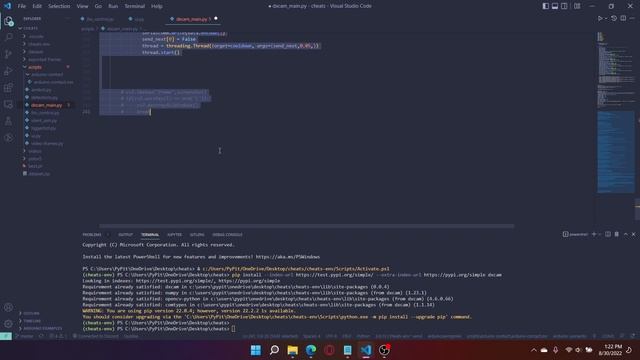Click the editor horizontal scrollbar
Viewport: 640px width, 360px height.
[306, 226]
